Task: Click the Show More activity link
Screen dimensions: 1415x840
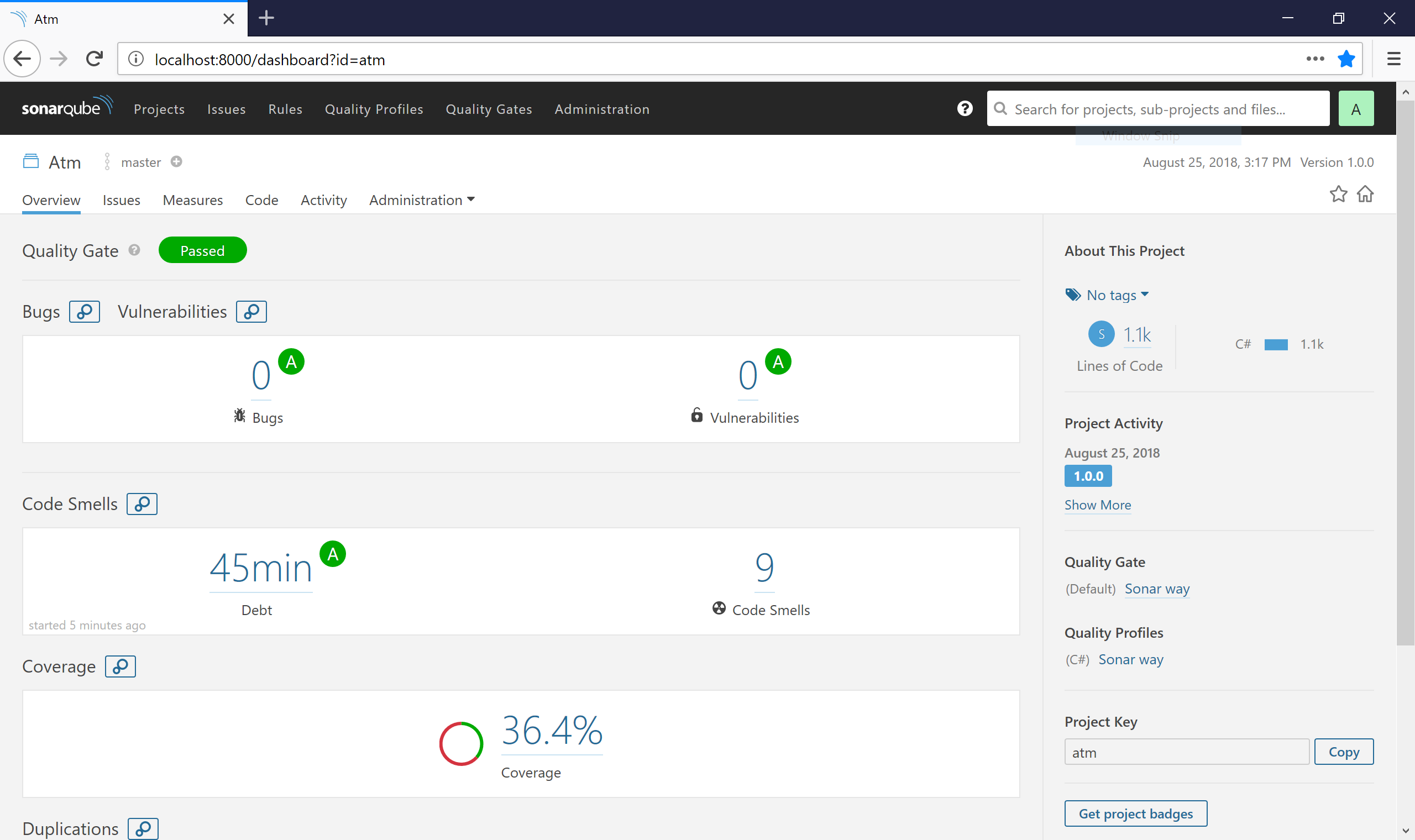Action: coord(1098,505)
